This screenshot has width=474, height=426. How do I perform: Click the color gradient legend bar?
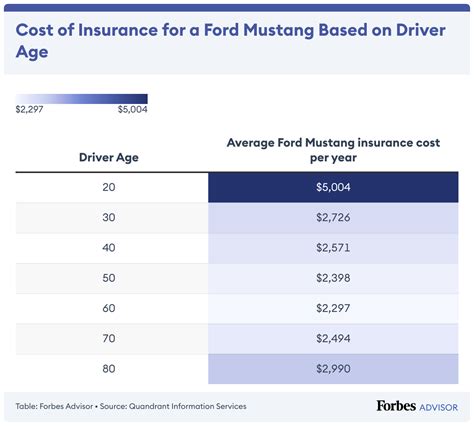pos(82,99)
